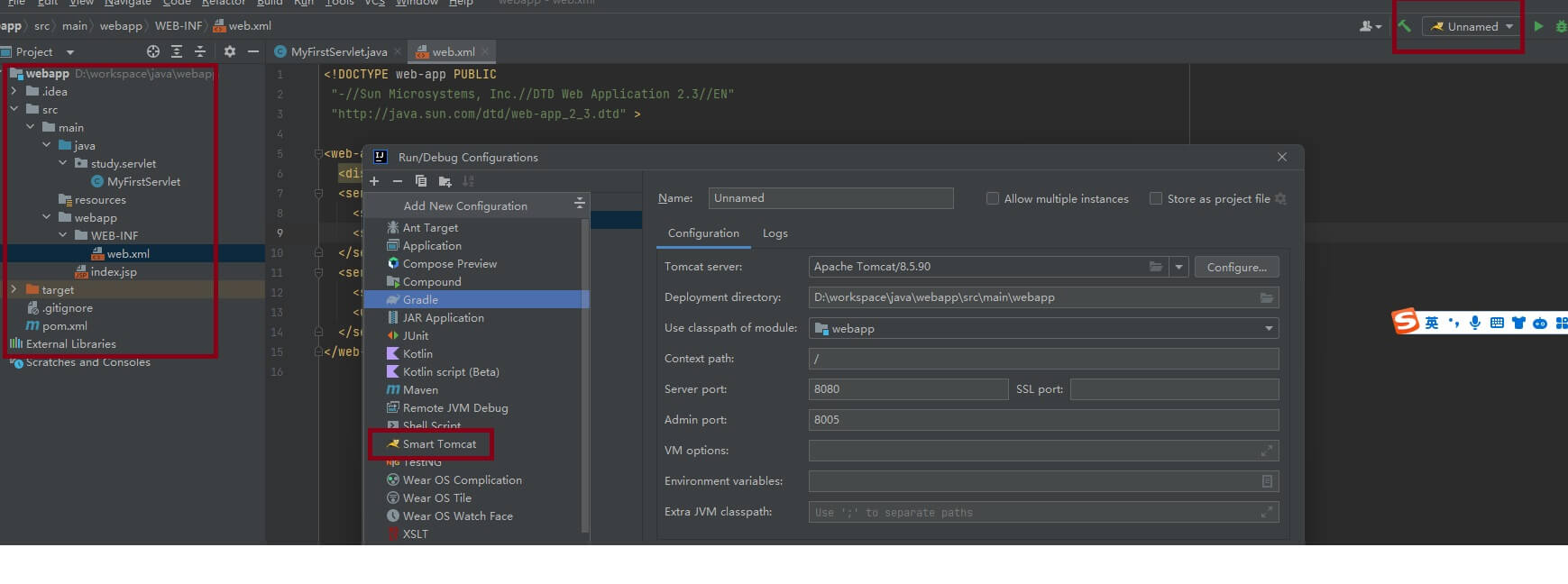
Task: Add a new configuration with the plus icon
Action: pos(374,181)
